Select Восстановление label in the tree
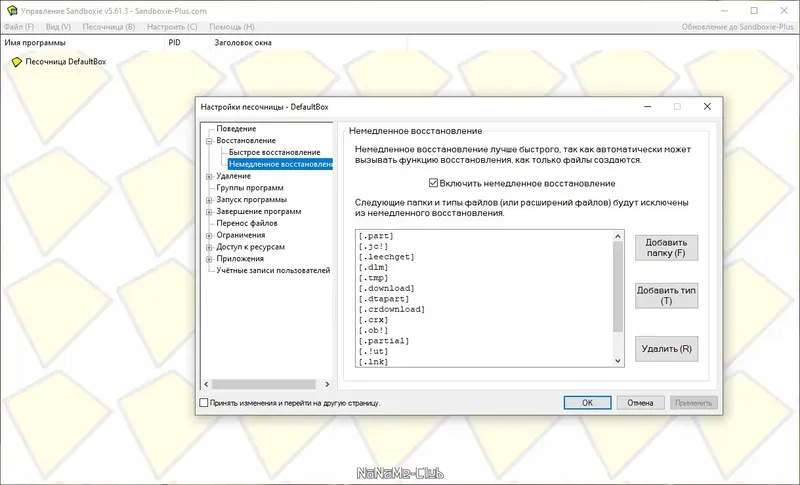This screenshot has width=800, height=485. coord(246,140)
